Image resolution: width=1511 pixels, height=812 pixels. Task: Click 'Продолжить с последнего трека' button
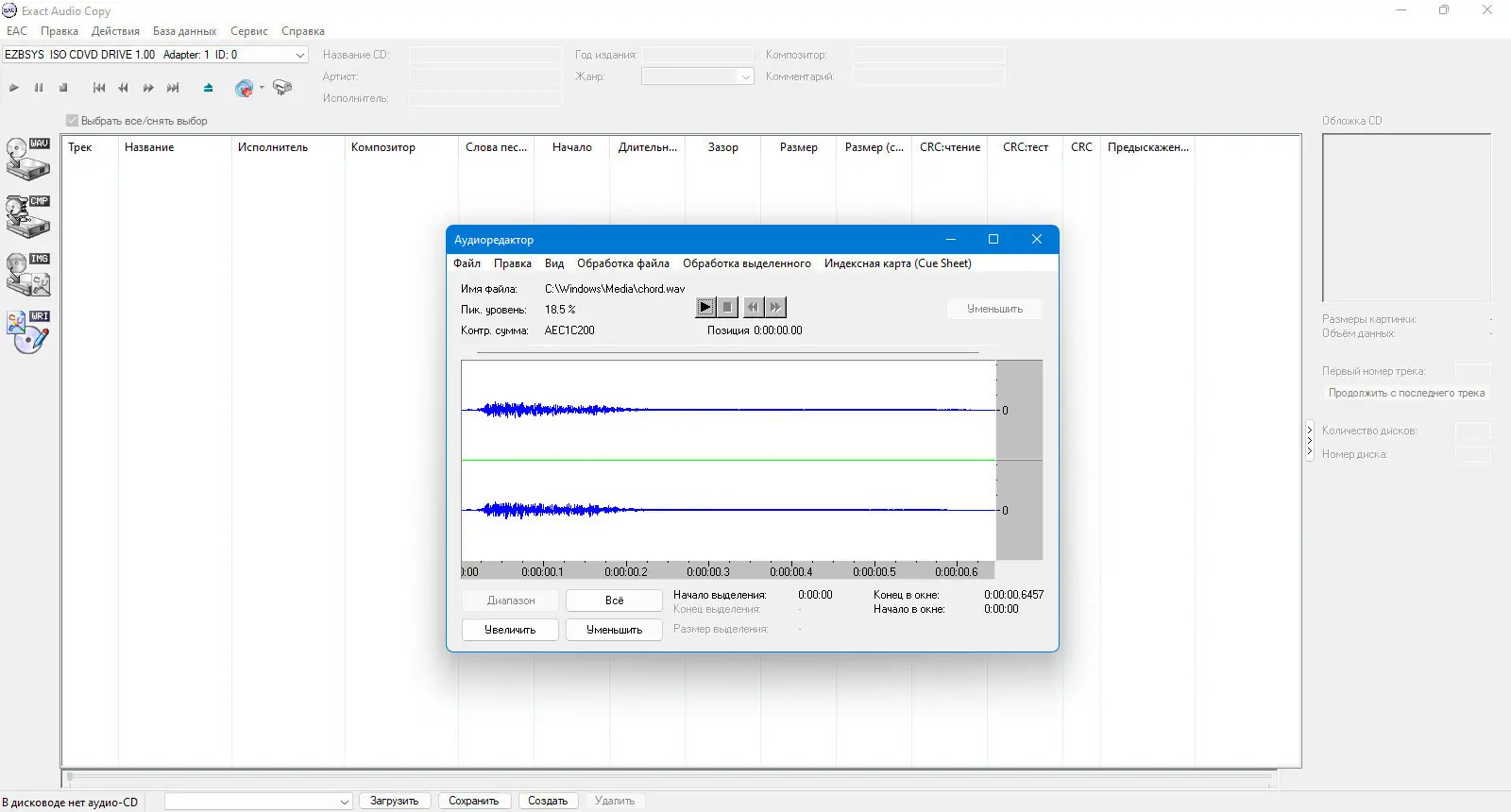(1406, 393)
